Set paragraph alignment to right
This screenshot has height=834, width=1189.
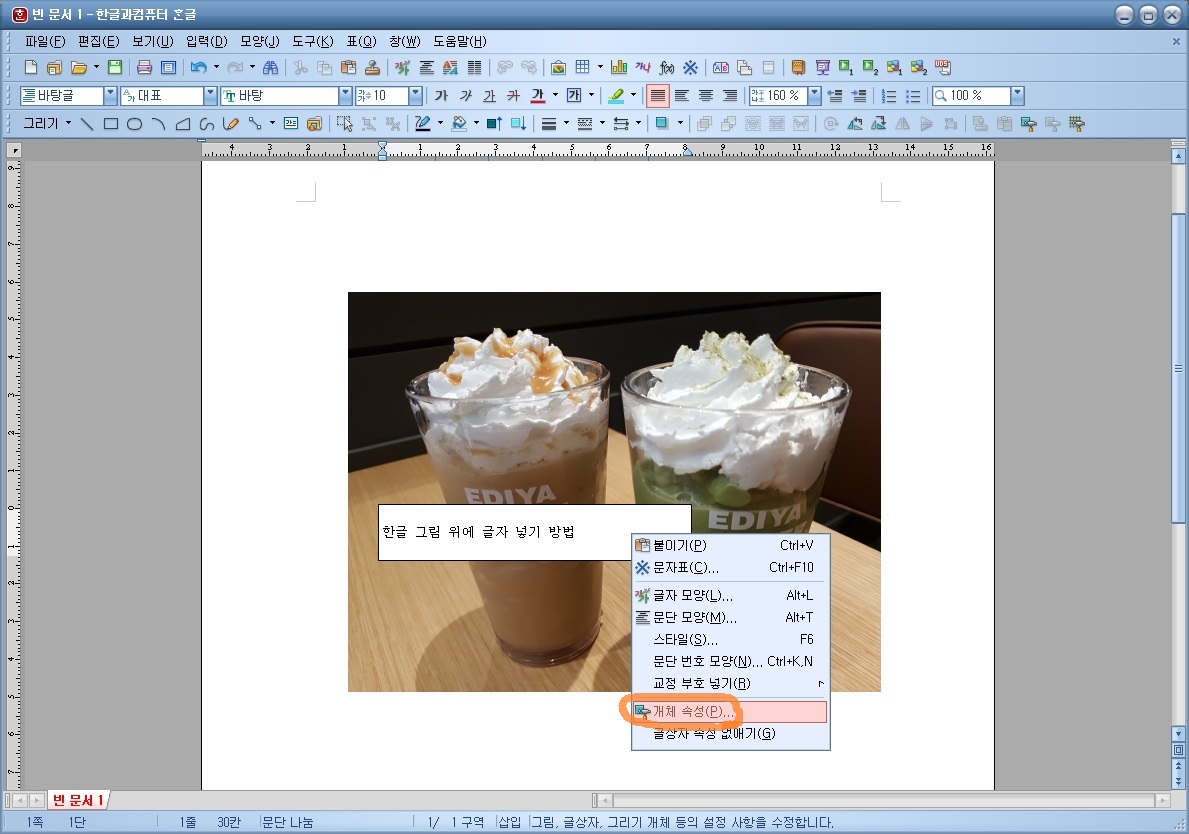(x=729, y=96)
